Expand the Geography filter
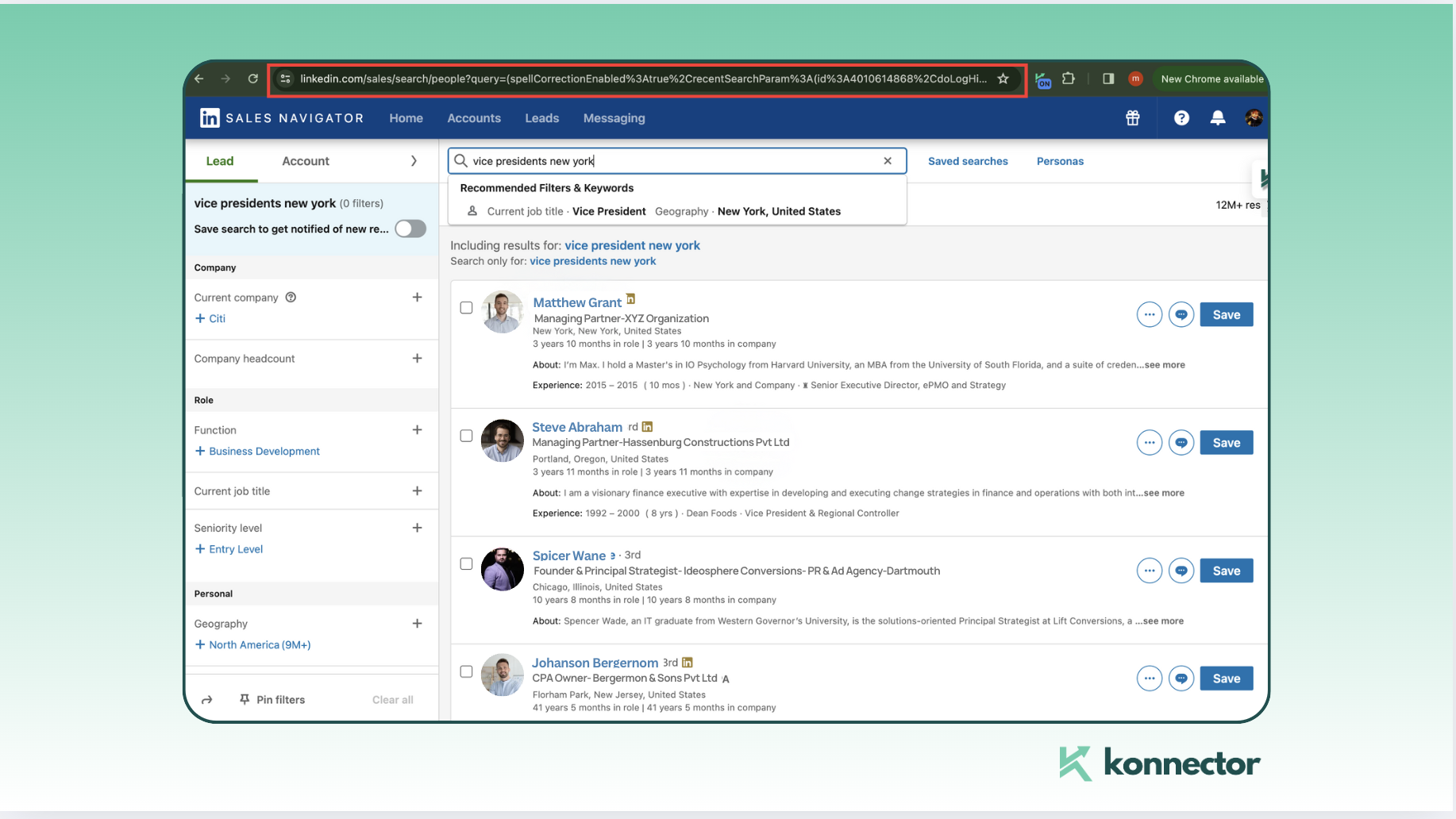This screenshot has height=819, width=1456. (417, 623)
